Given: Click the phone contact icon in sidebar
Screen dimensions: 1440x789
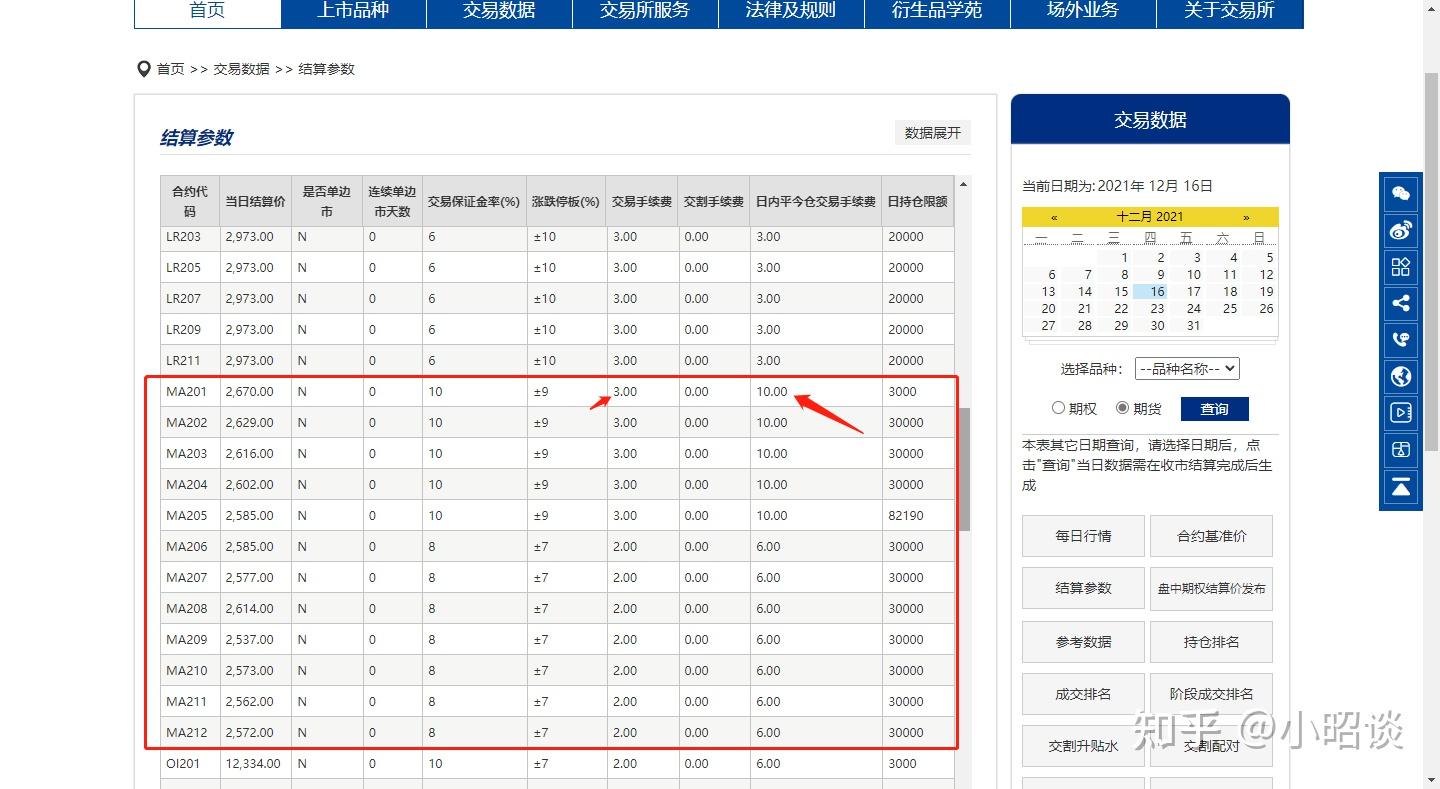Looking at the screenshot, I should [1400, 340].
